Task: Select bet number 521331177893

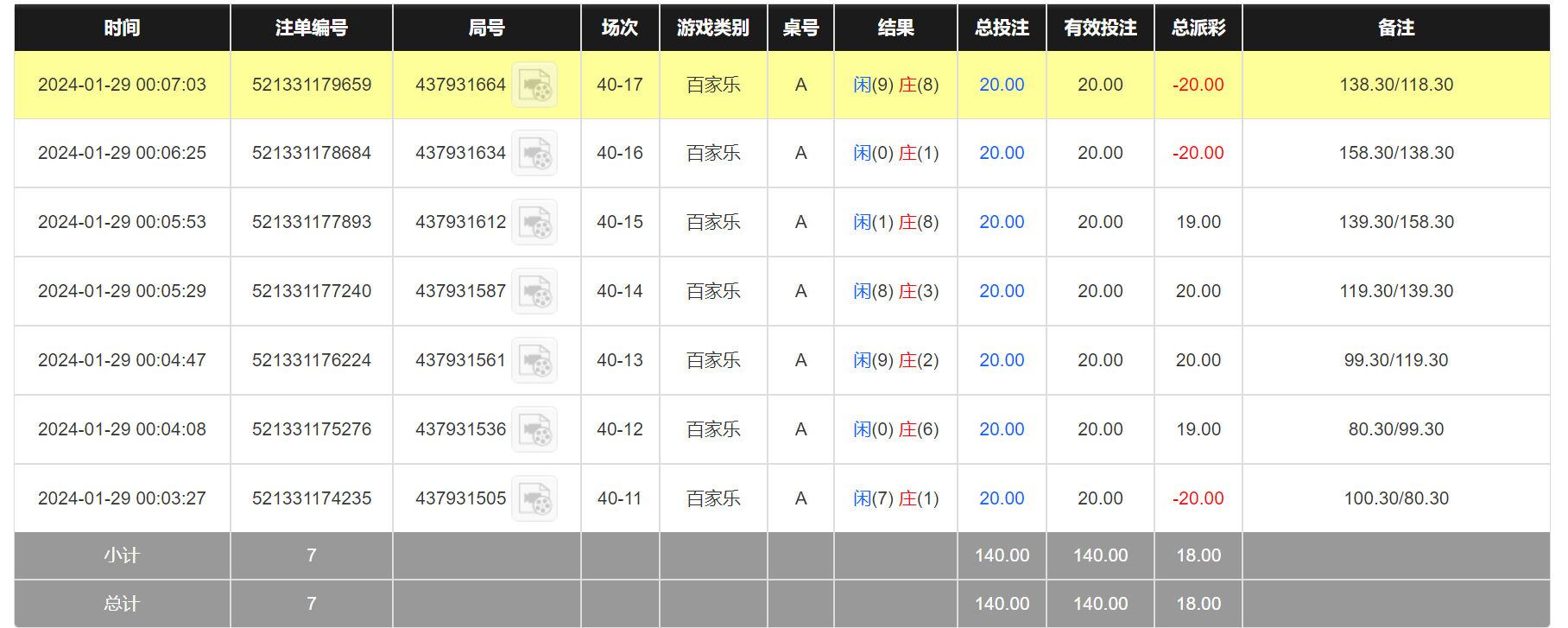Action: pos(312,222)
